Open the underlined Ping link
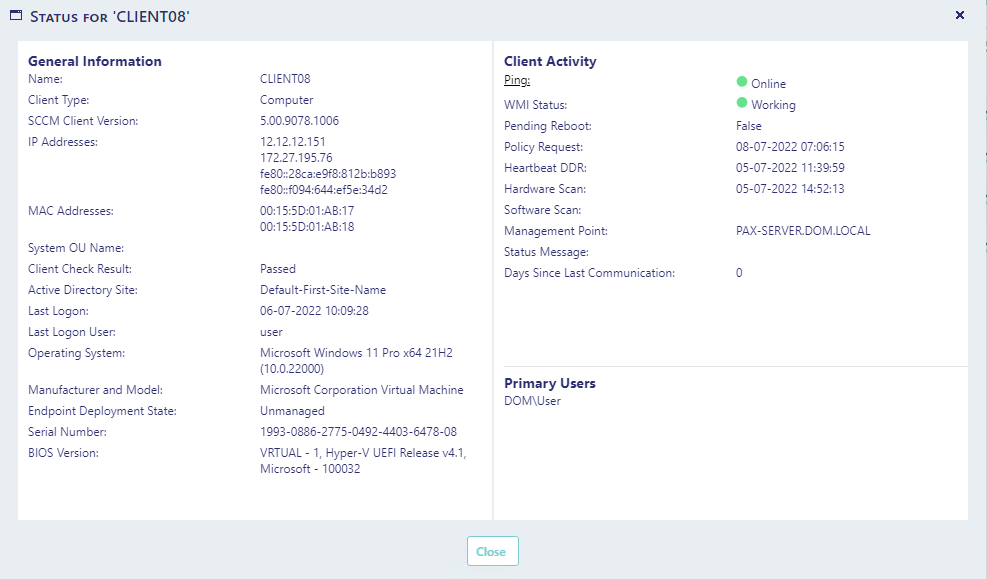The image size is (987, 580). click(x=517, y=80)
